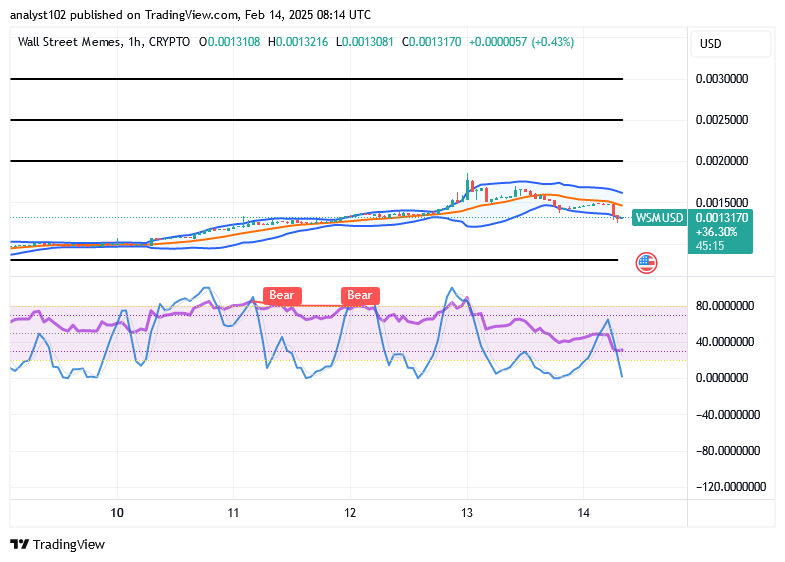Click the TradingView wordmark at bottom
Viewport: 785px width, 562px height.
point(69,544)
